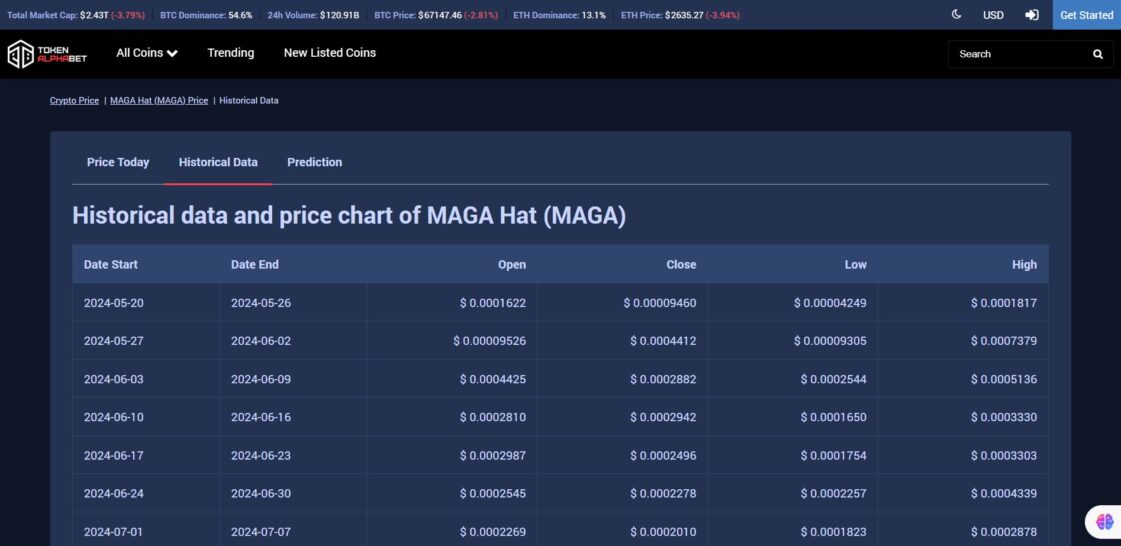
Task: Click close price $ 0.0002278
Action: [663, 493]
